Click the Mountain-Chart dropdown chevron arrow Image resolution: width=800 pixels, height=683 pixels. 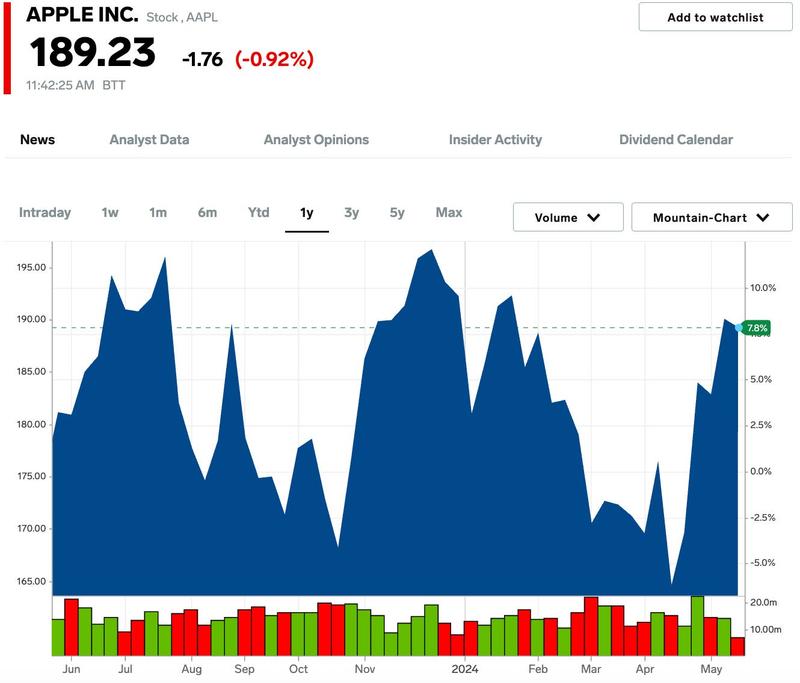(763, 218)
